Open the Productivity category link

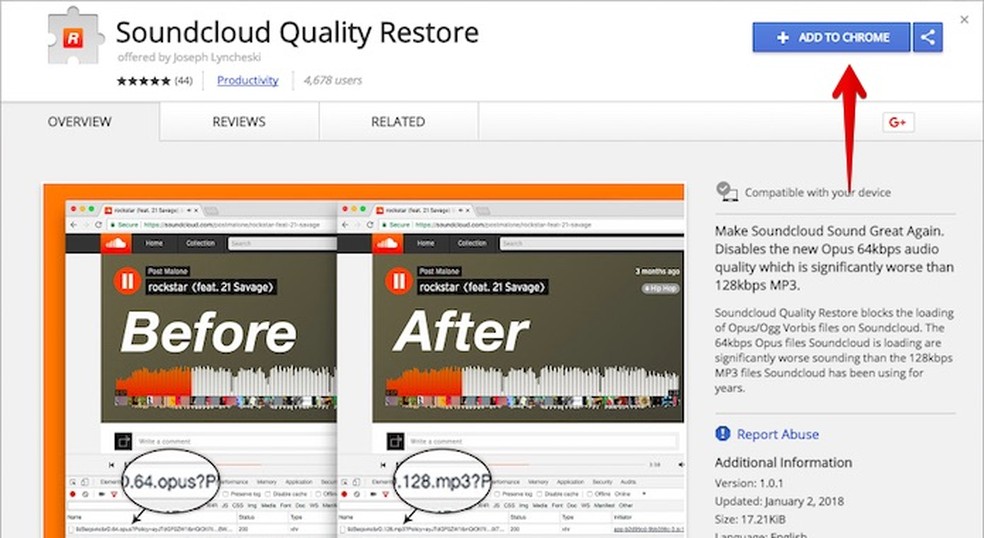[247, 80]
